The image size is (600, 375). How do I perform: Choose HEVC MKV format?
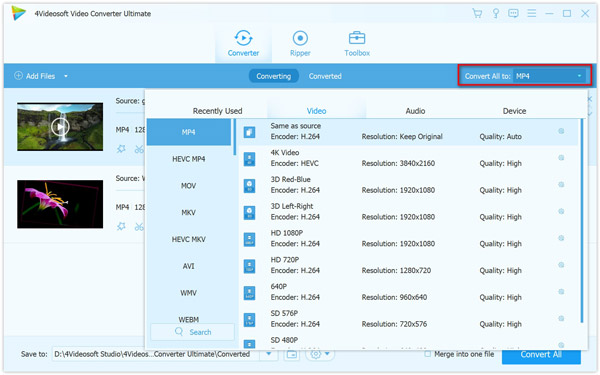point(189,239)
